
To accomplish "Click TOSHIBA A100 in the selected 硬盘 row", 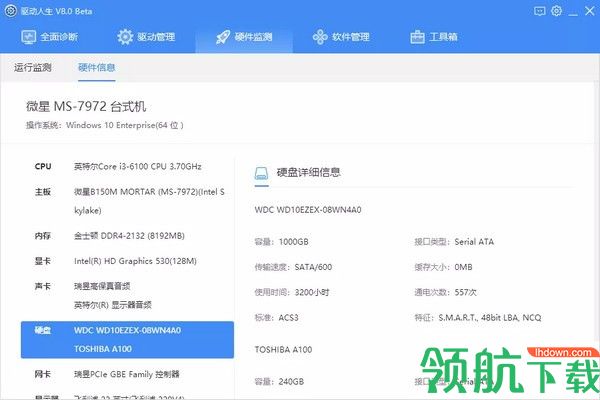I will pyautogui.click(x=103, y=349).
